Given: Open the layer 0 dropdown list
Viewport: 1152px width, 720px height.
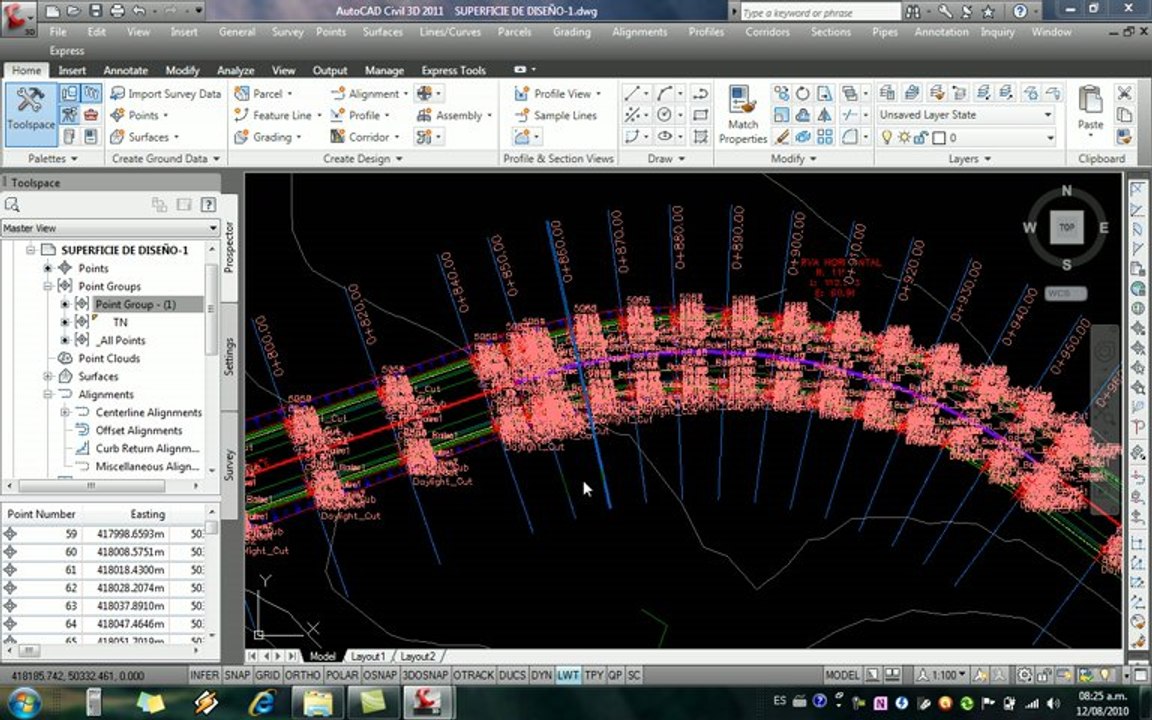Looking at the screenshot, I should pyautogui.click(x=1050, y=137).
